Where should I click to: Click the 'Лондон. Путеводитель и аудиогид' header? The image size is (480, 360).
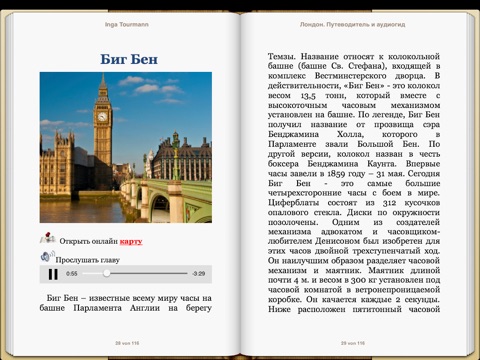click(352, 24)
